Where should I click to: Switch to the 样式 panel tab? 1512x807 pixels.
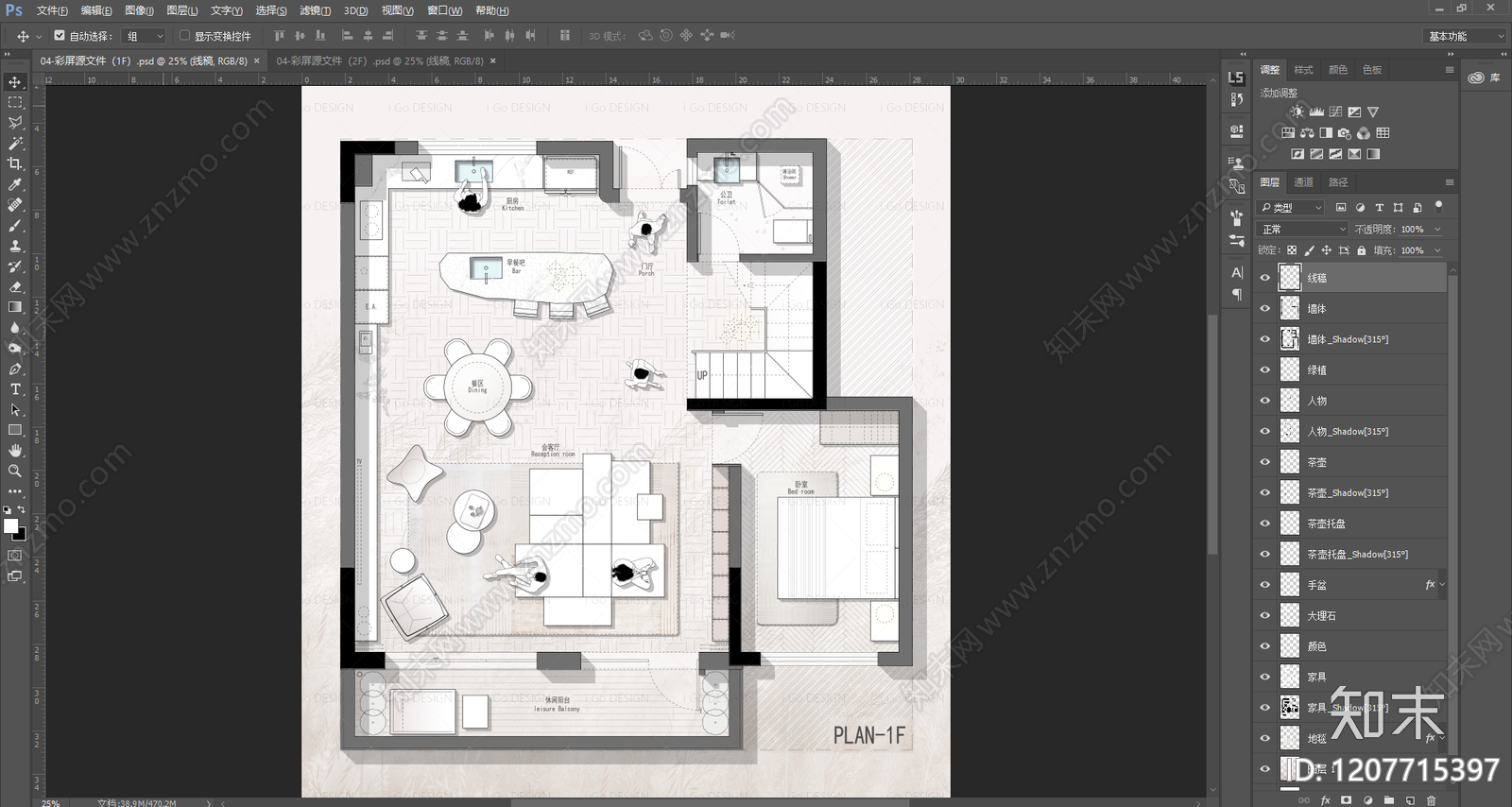tap(1303, 70)
